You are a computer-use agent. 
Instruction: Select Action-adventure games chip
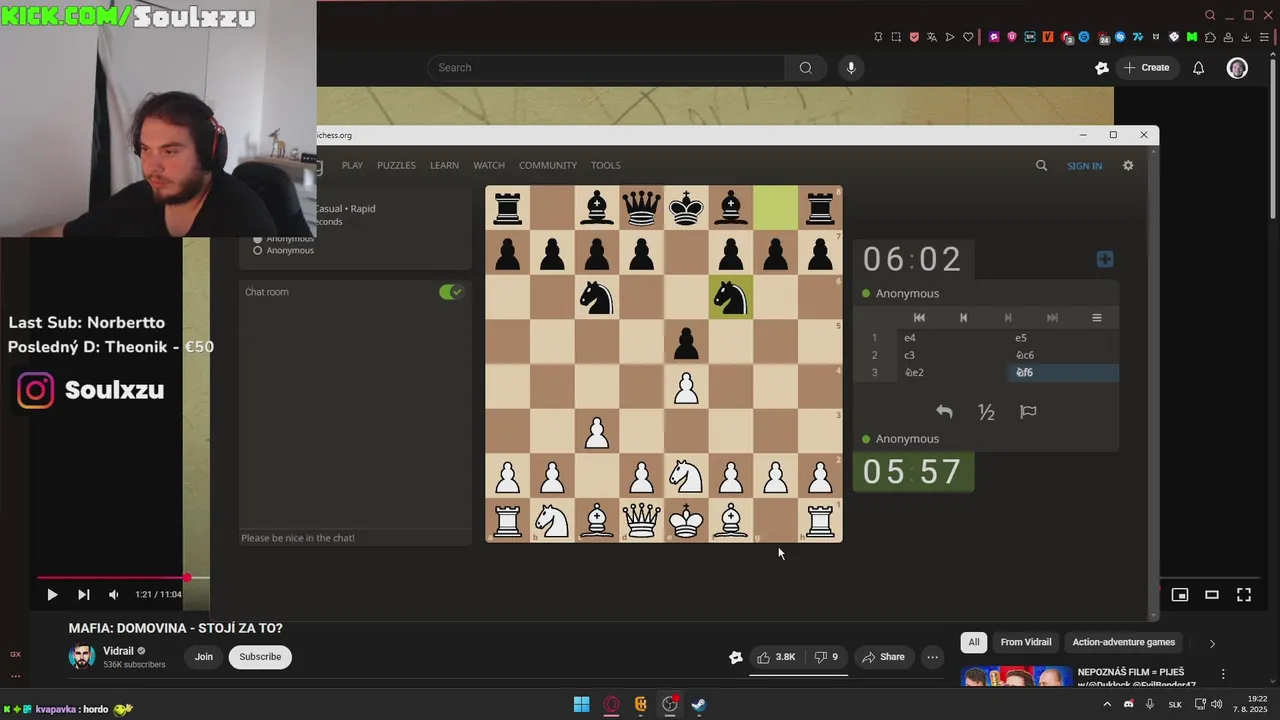(1124, 642)
